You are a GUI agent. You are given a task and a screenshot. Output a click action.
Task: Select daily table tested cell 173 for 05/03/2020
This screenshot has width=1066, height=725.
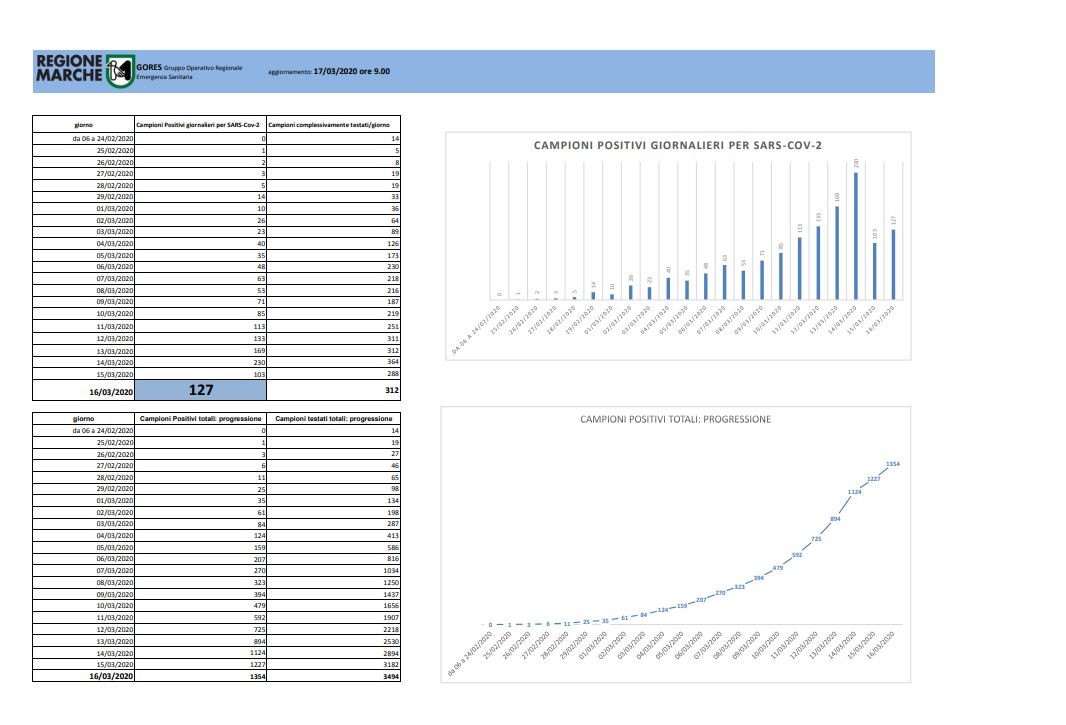pos(333,256)
